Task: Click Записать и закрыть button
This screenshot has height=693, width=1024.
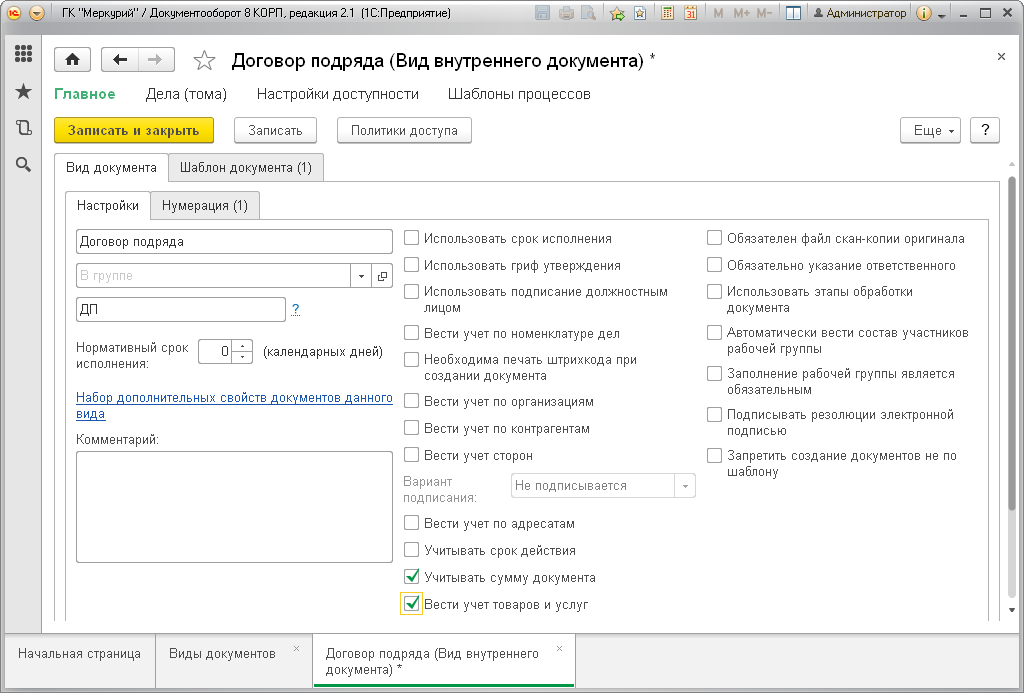Action: [x=134, y=131]
